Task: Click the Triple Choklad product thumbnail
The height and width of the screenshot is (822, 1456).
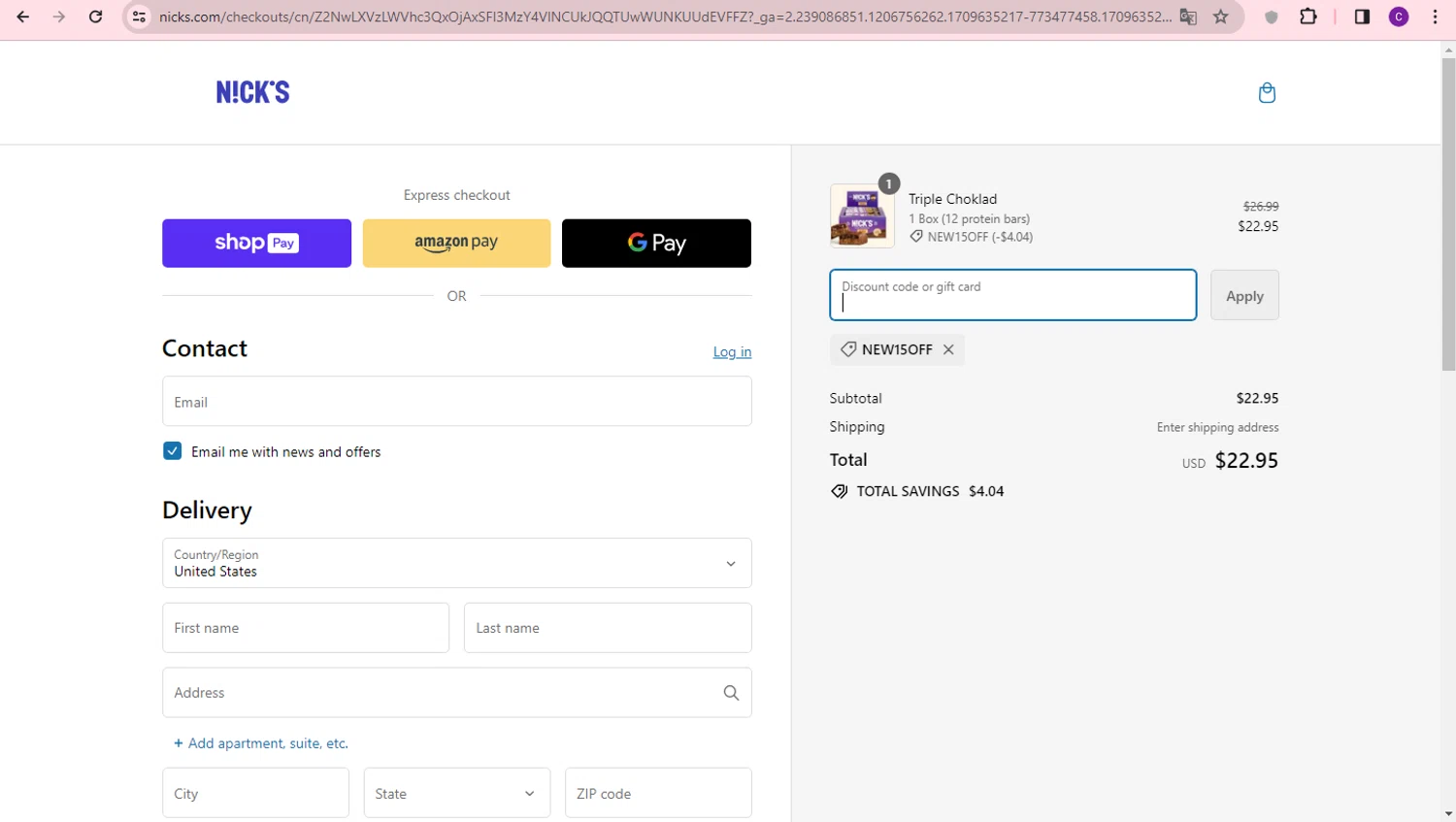Action: (862, 216)
